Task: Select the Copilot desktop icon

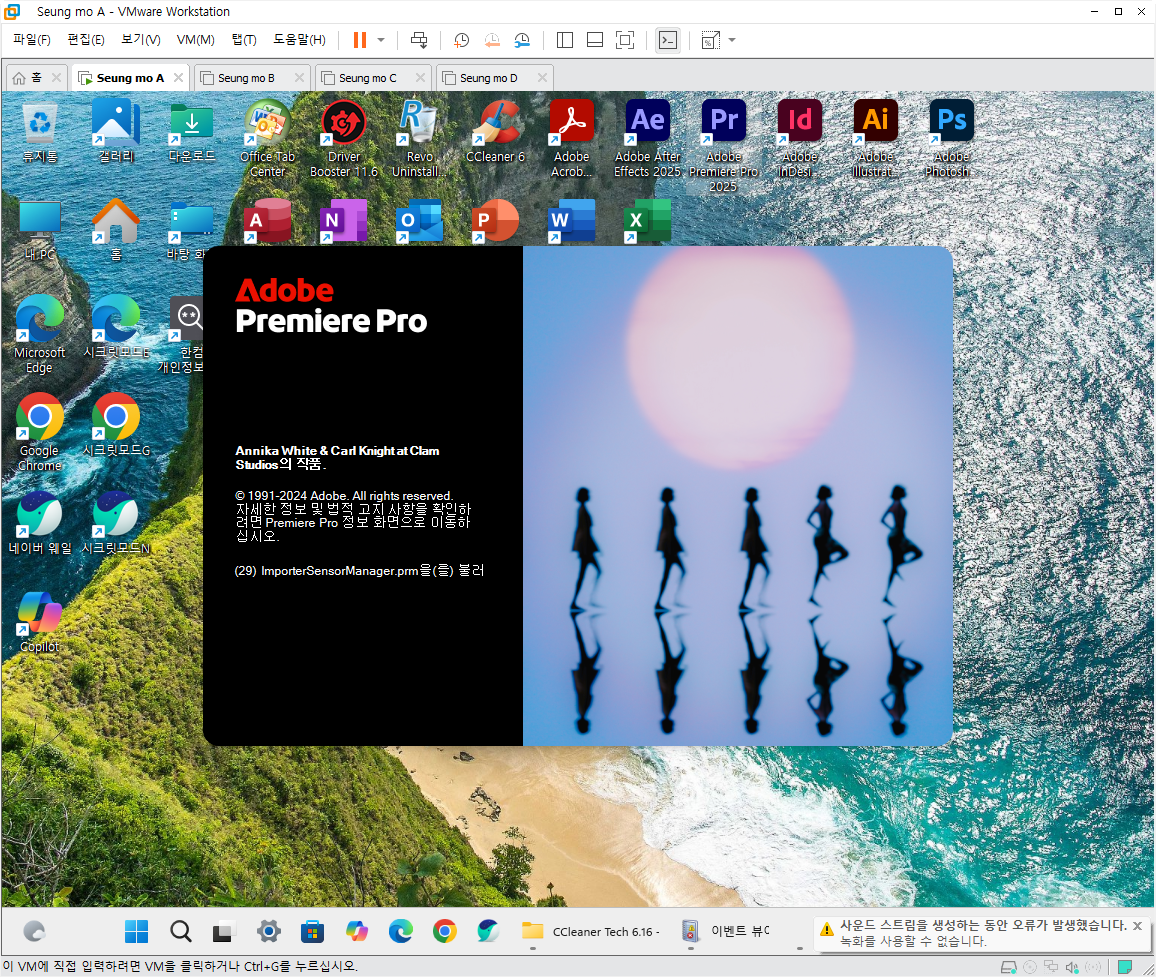Action: [x=40, y=622]
